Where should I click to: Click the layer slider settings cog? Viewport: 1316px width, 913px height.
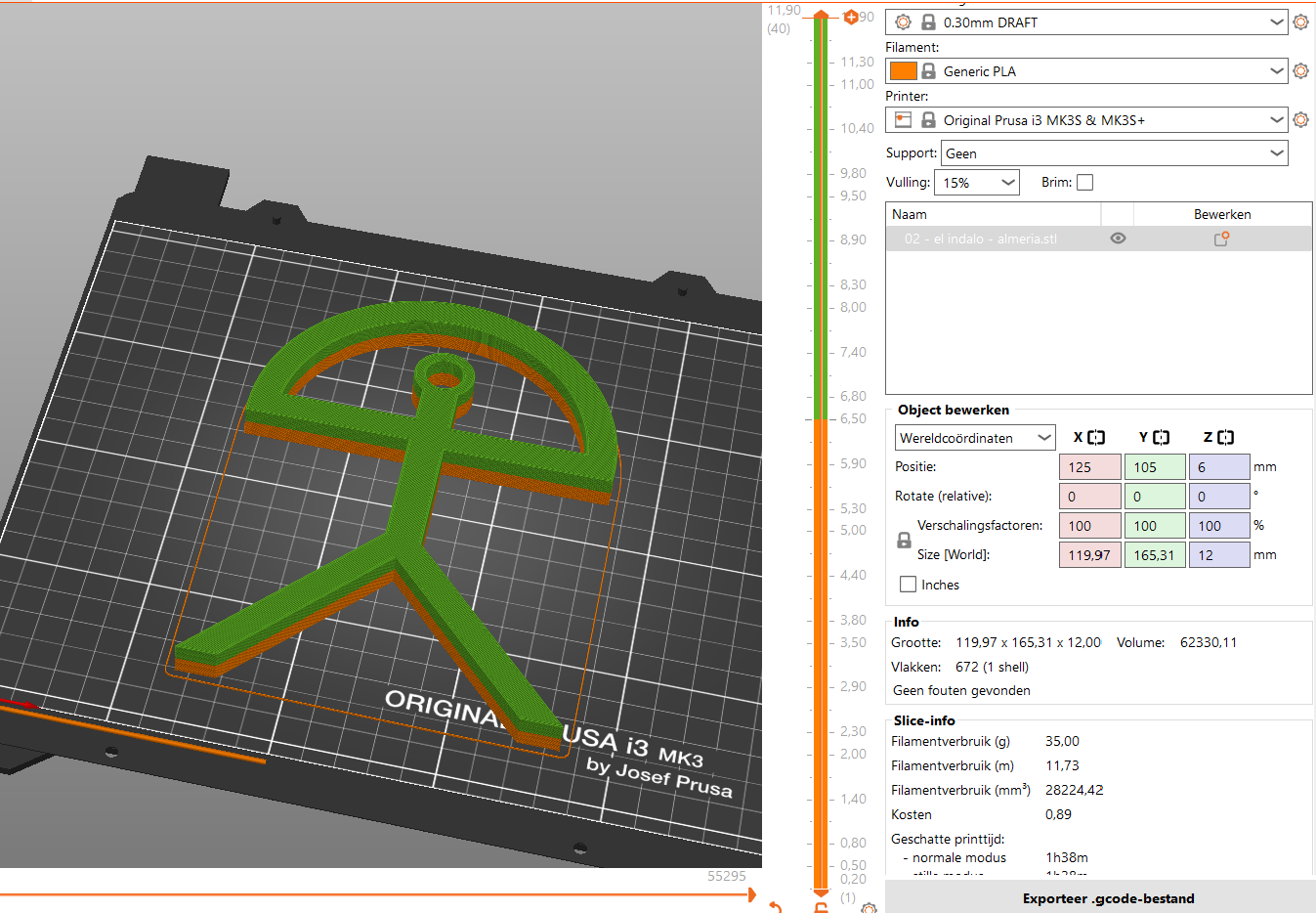point(869,908)
